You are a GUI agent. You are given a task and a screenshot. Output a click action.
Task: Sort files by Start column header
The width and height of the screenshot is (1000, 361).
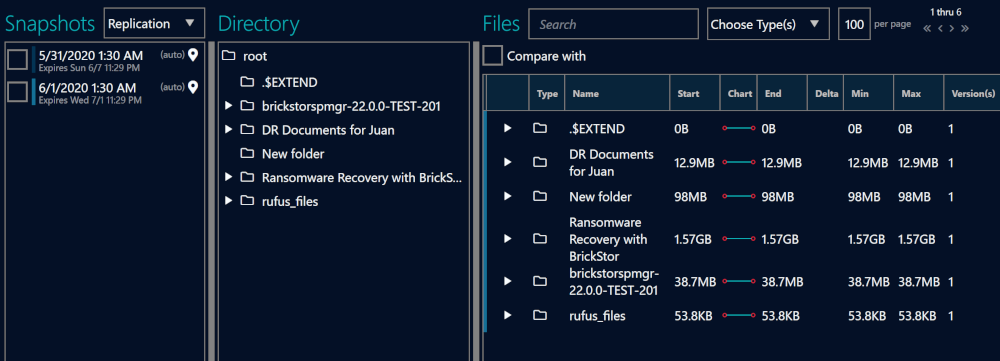(x=695, y=94)
